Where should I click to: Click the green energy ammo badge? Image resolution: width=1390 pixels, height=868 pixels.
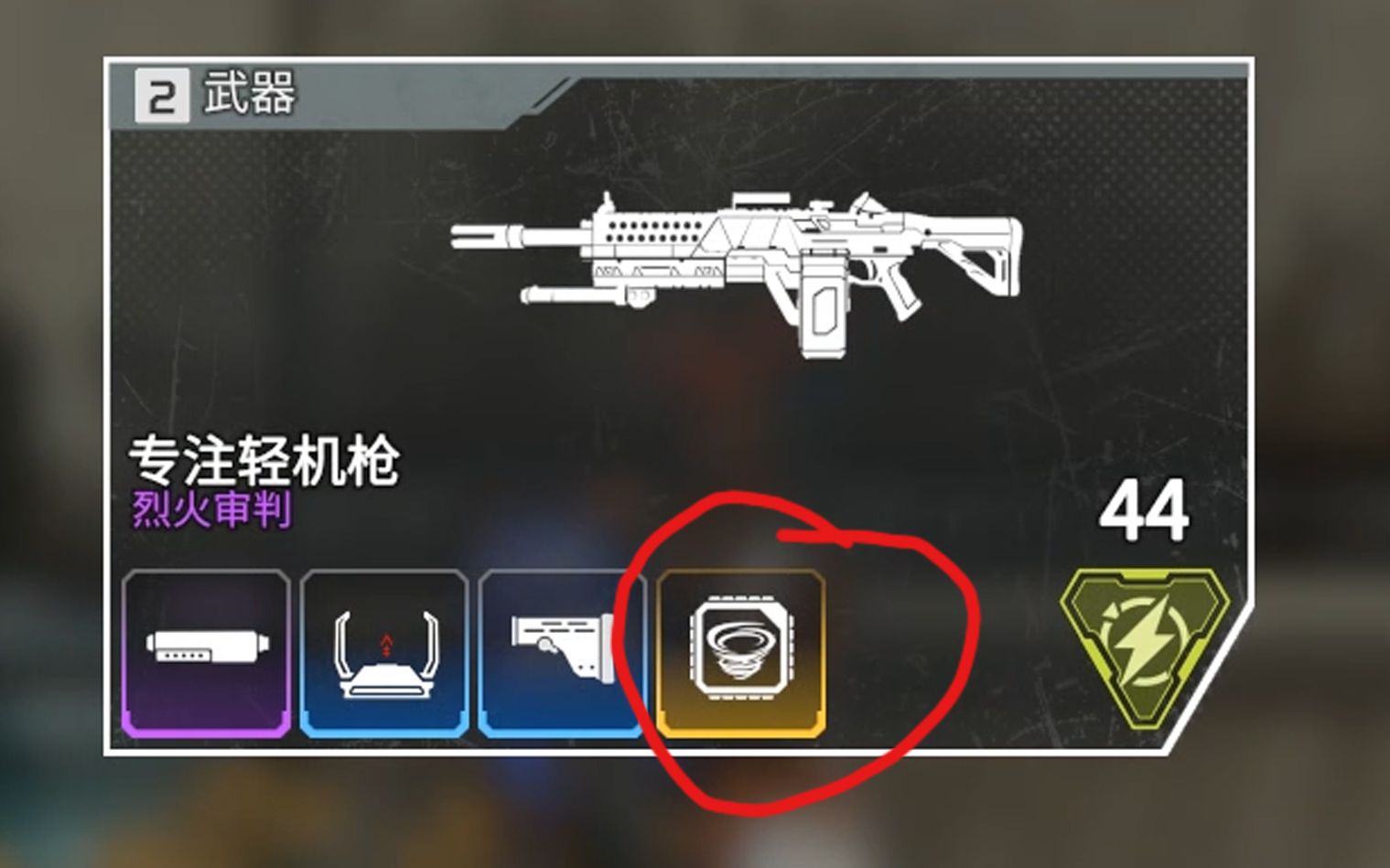[x=1145, y=645]
